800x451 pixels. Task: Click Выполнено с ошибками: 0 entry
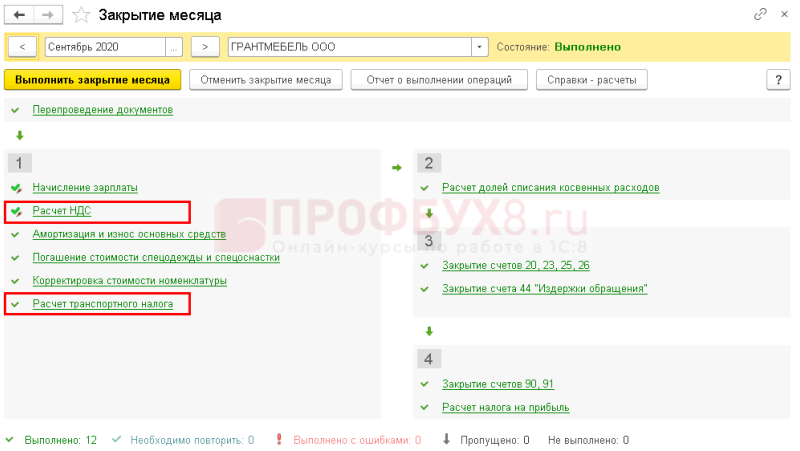click(357, 440)
